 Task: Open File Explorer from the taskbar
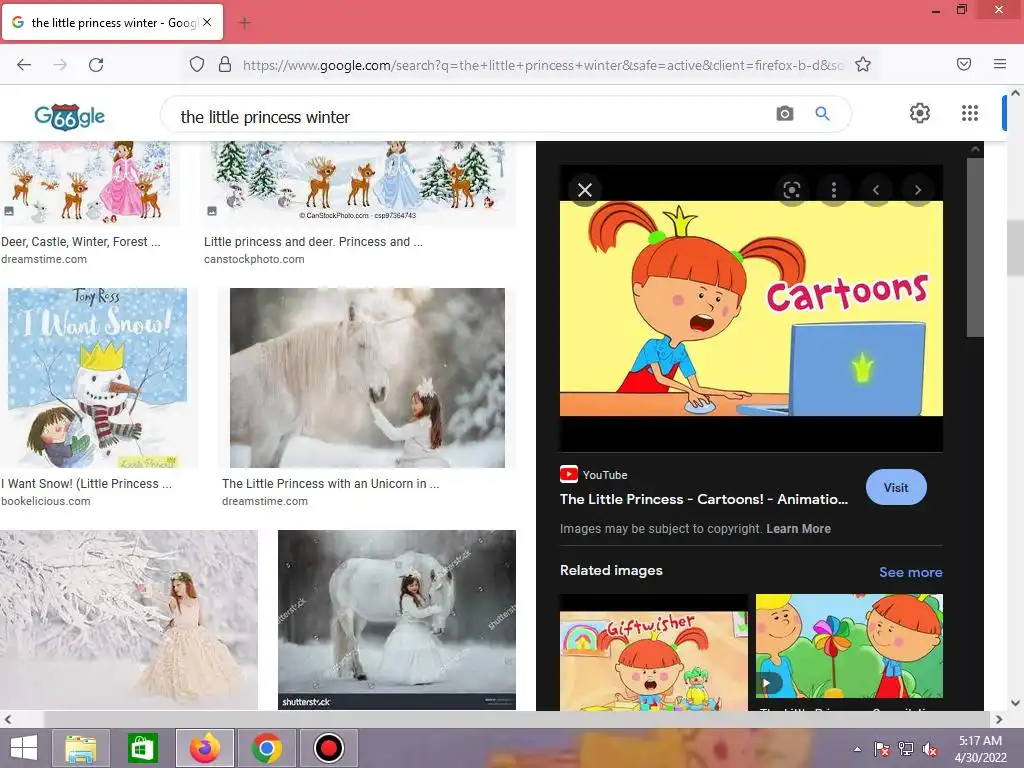pyautogui.click(x=81, y=748)
